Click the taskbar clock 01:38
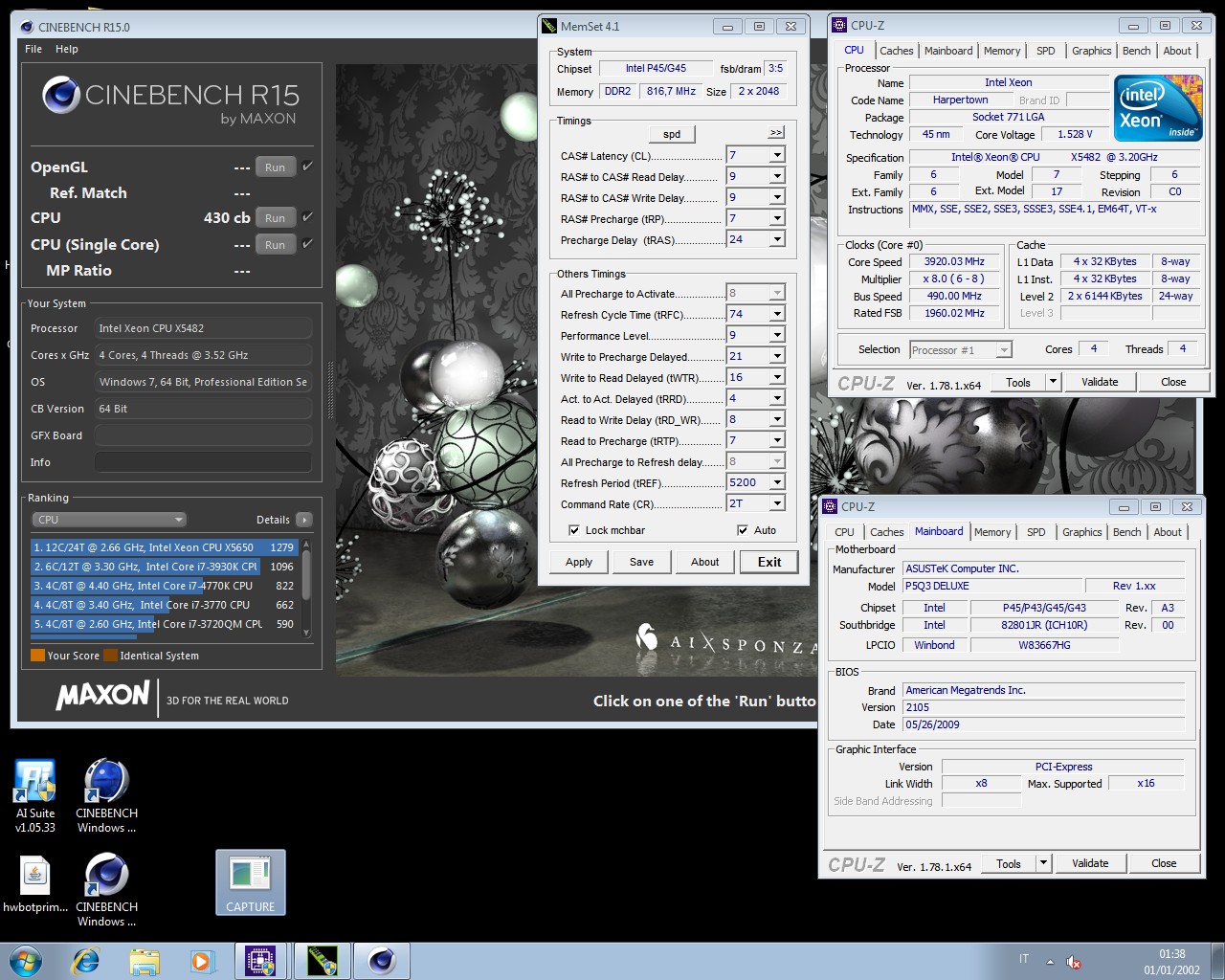 pyautogui.click(x=1171, y=954)
